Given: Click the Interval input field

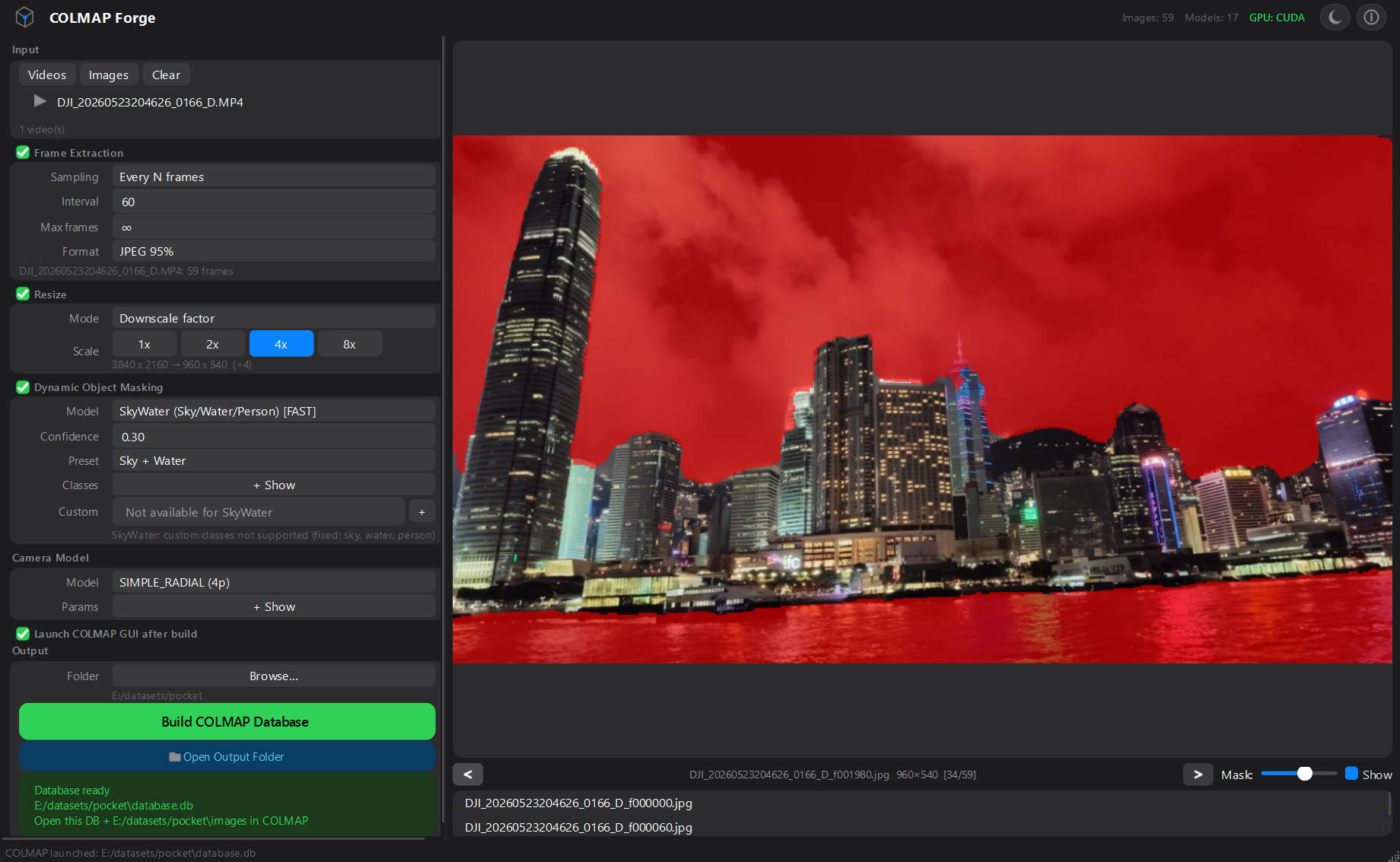Looking at the screenshot, I should (274, 202).
